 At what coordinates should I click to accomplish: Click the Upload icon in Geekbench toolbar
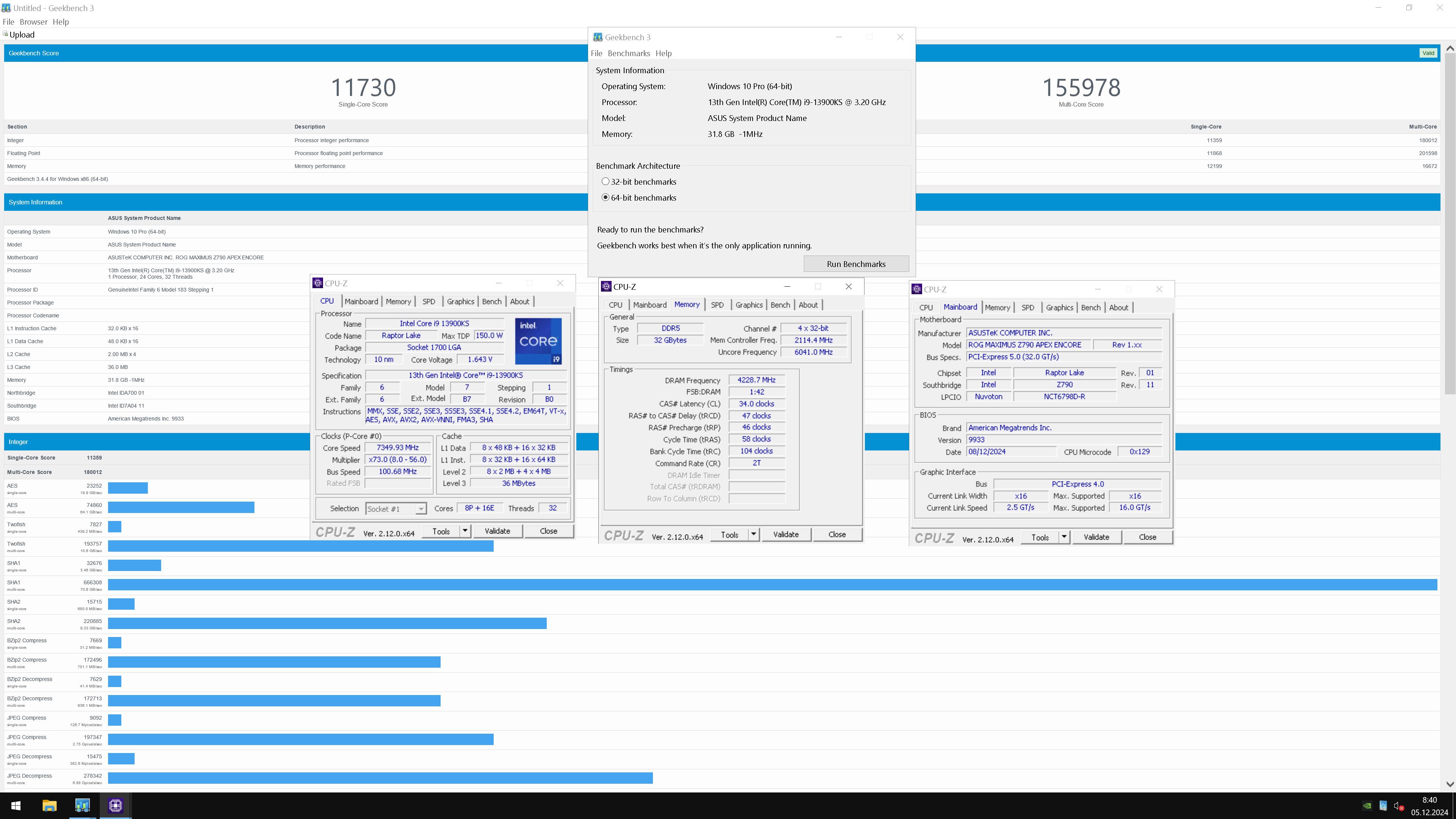(6, 34)
